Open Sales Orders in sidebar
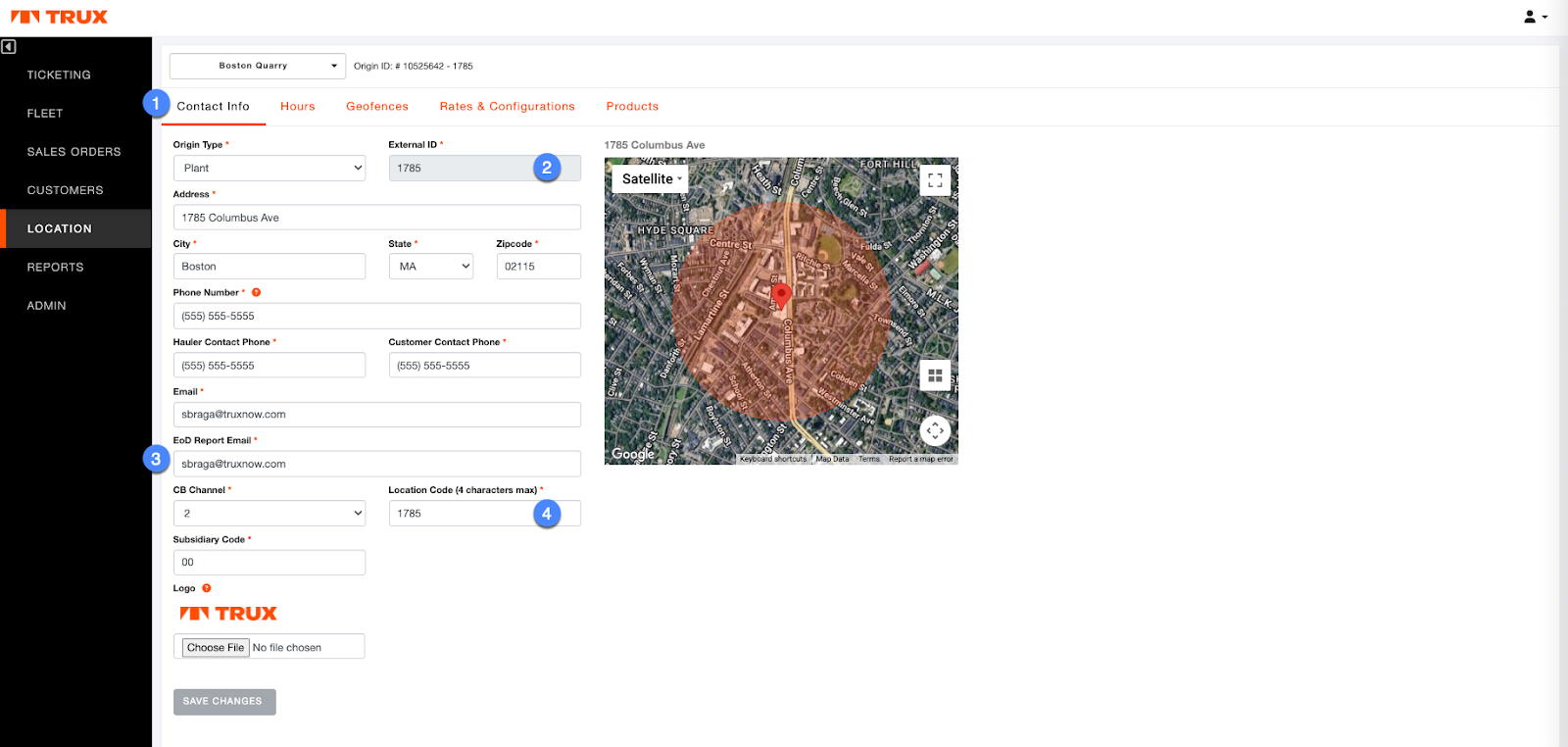This screenshot has width=1568, height=747. 73,152
